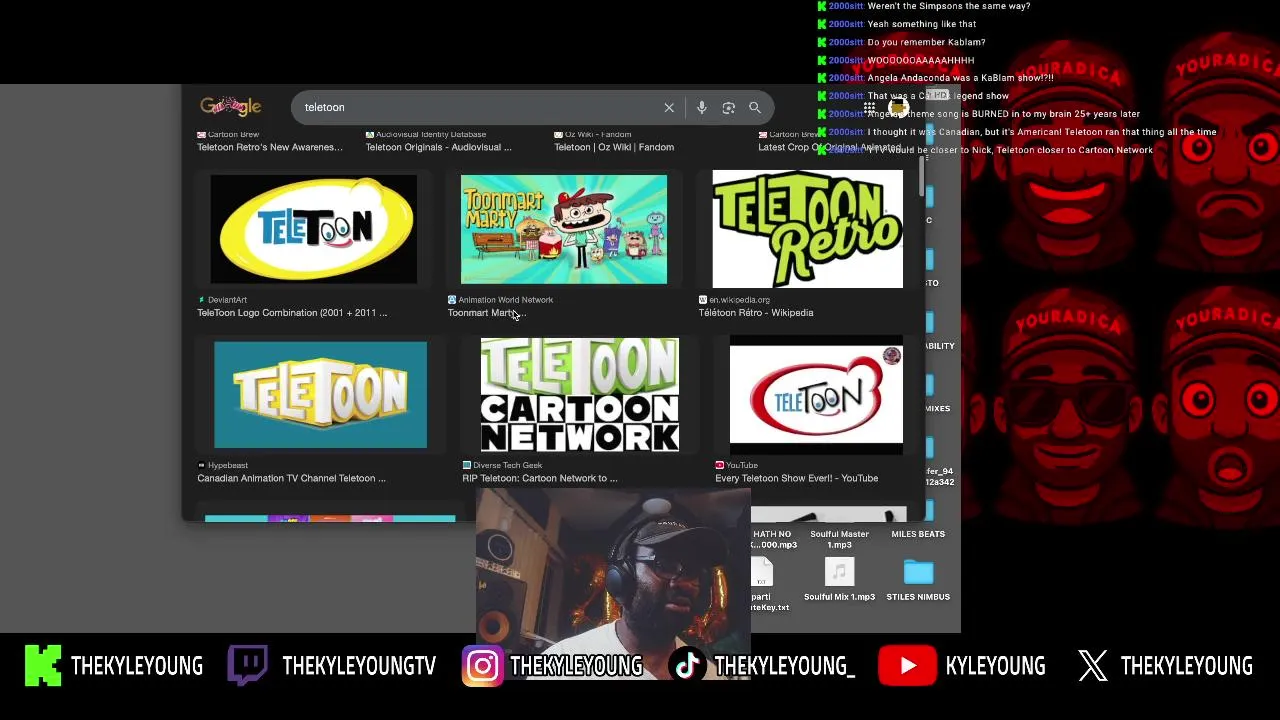The width and height of the screenshot is (1280, 720).
Task: Click the Instagram logo in bottom banner
Action: [x=482, y=666]
